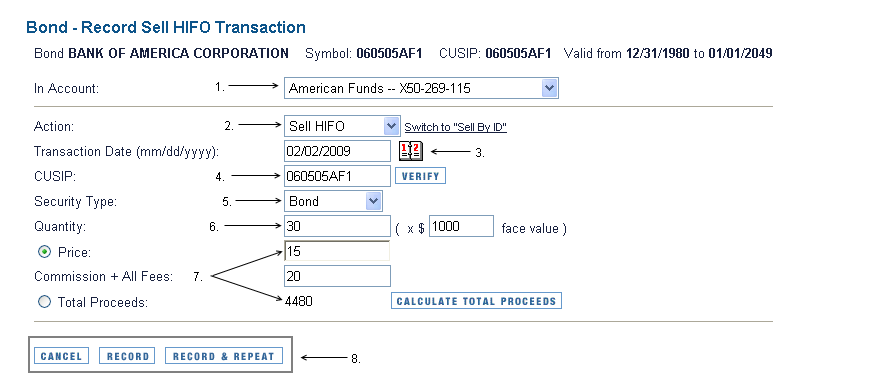Click the face value field showing 1000
The width and height of the screenshot is (880, 392).
click(461, 226)
